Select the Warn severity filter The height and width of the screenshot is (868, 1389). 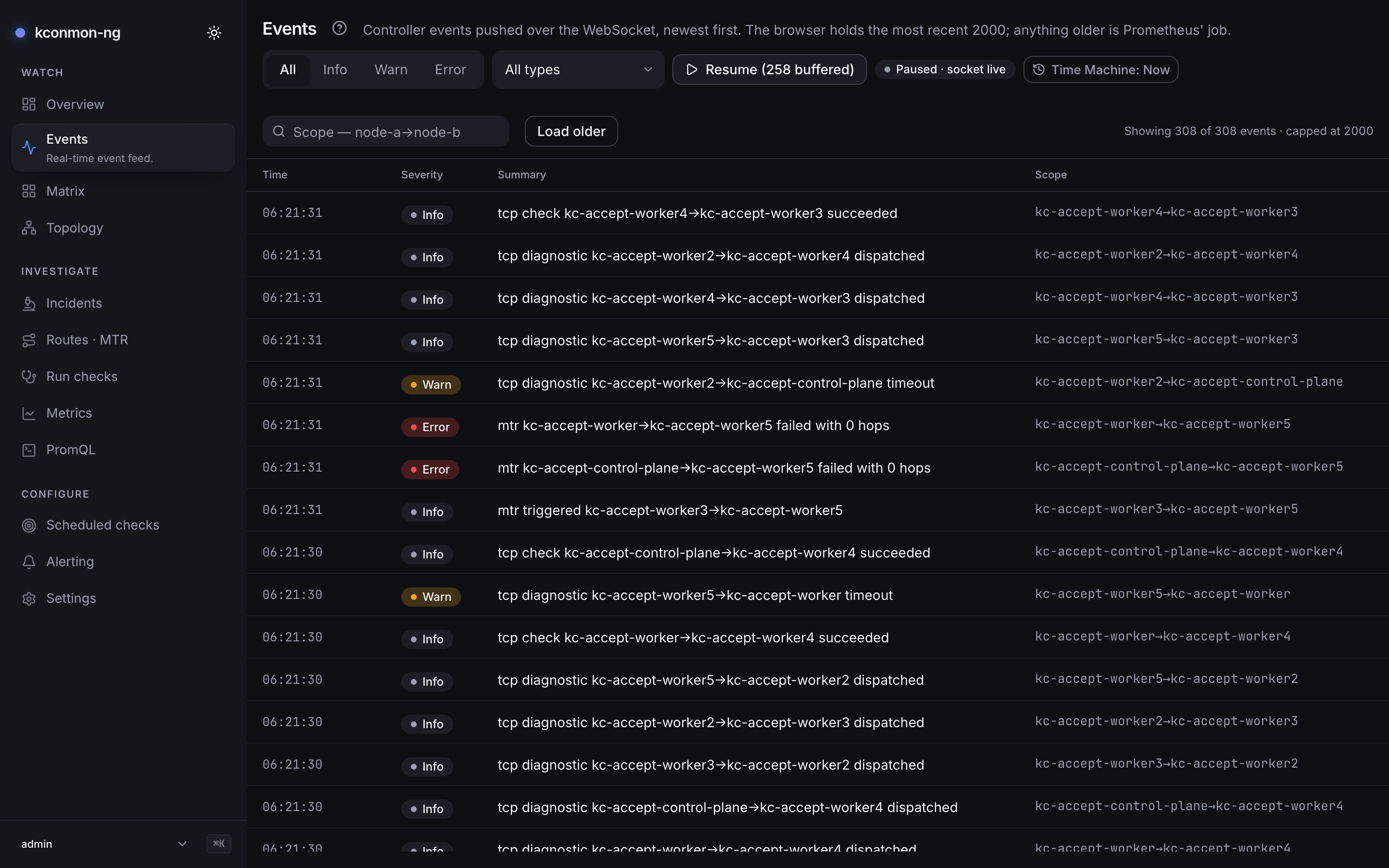click(391, 69)
